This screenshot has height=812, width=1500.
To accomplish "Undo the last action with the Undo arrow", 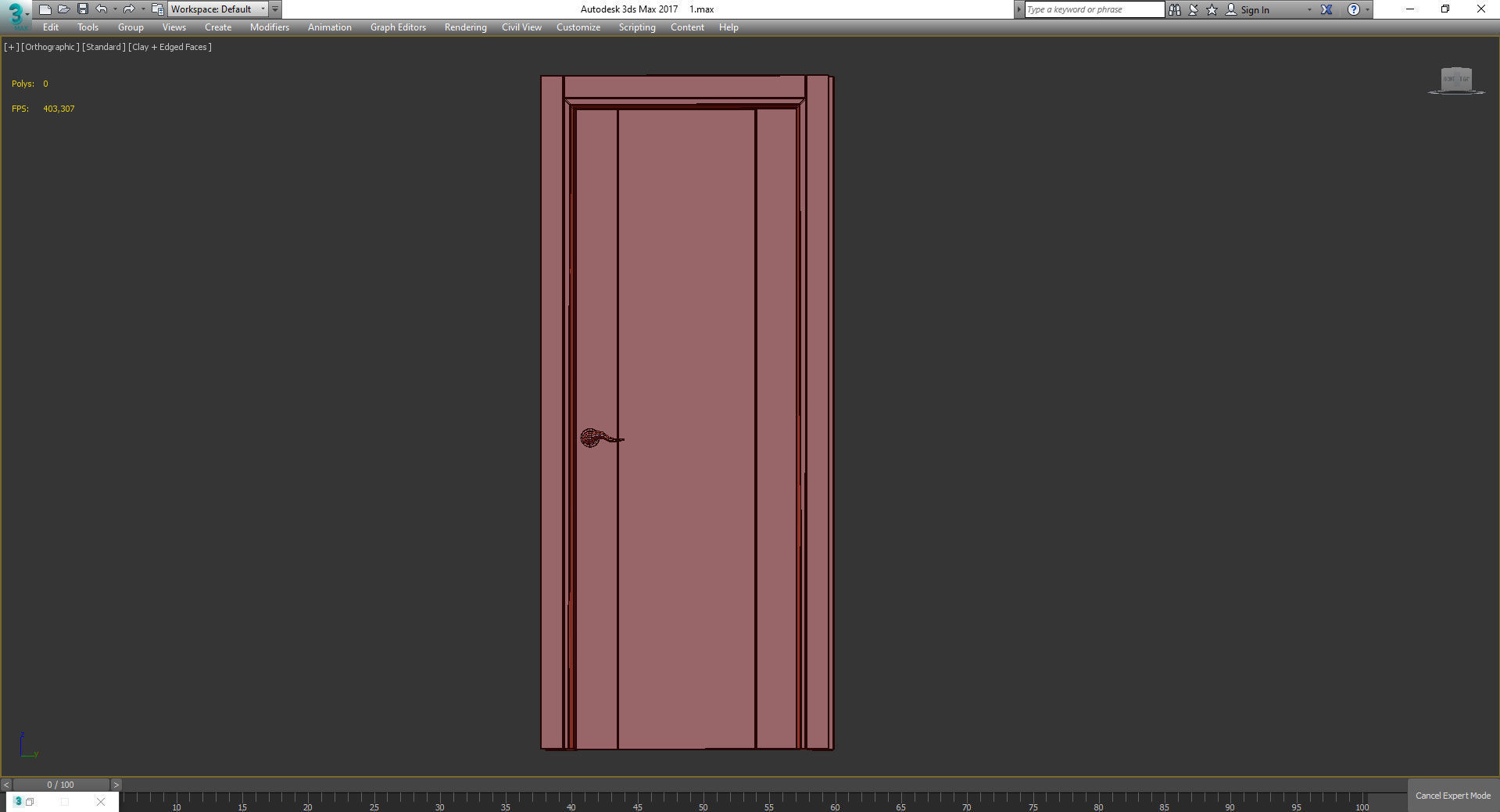I will [102, 9].
